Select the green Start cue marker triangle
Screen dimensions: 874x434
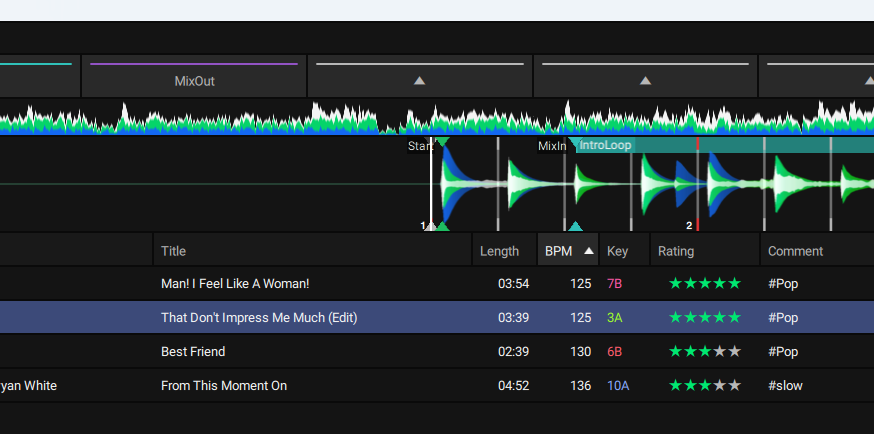[x=441, y=227]
